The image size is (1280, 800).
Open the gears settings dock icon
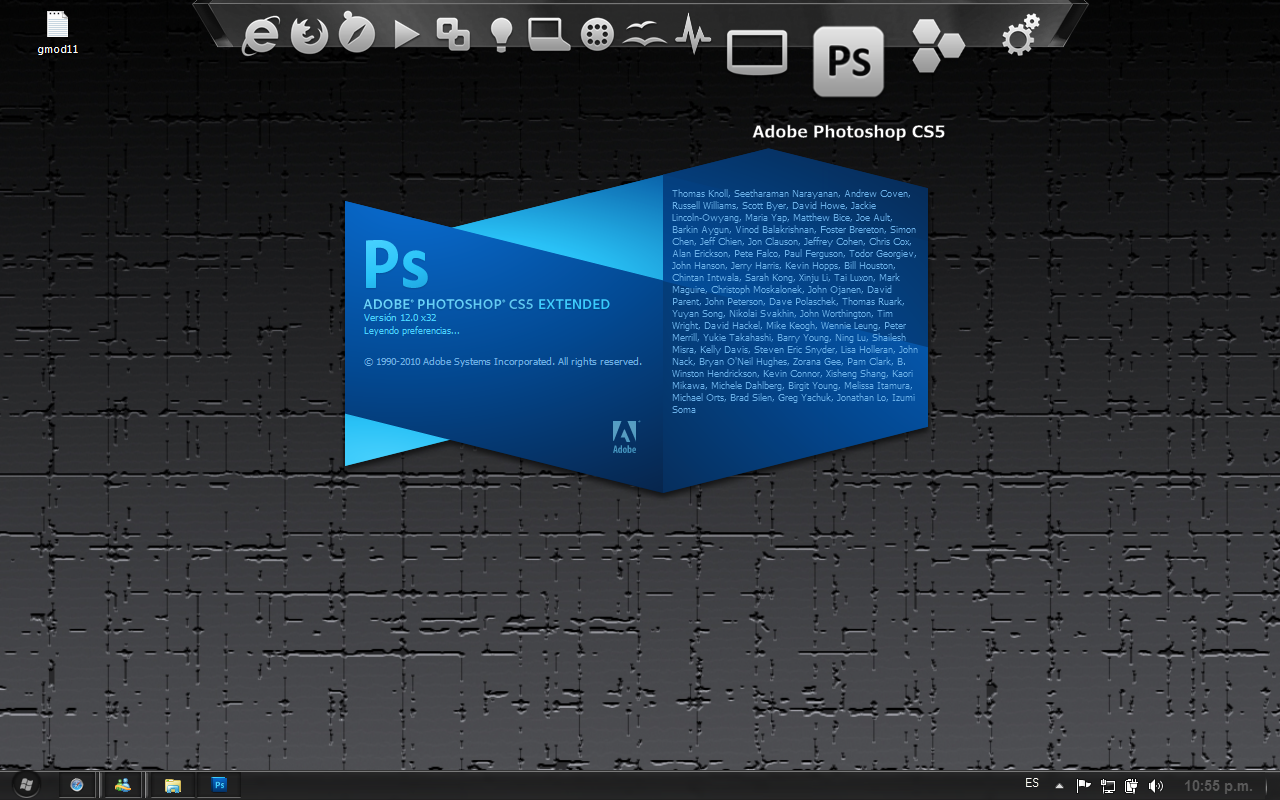(1020, 34)
